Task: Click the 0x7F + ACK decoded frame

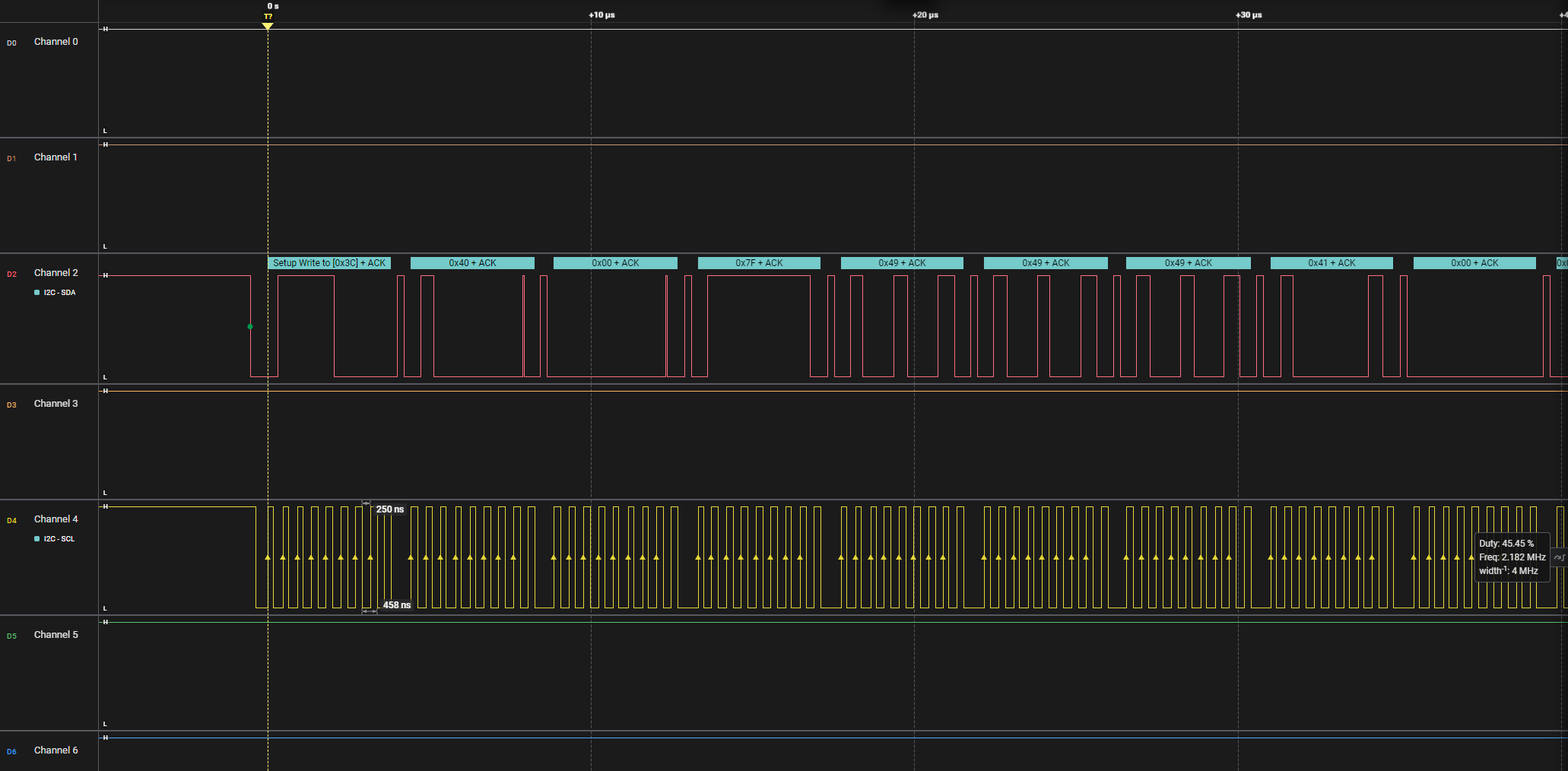Action: tap(759, 263)
